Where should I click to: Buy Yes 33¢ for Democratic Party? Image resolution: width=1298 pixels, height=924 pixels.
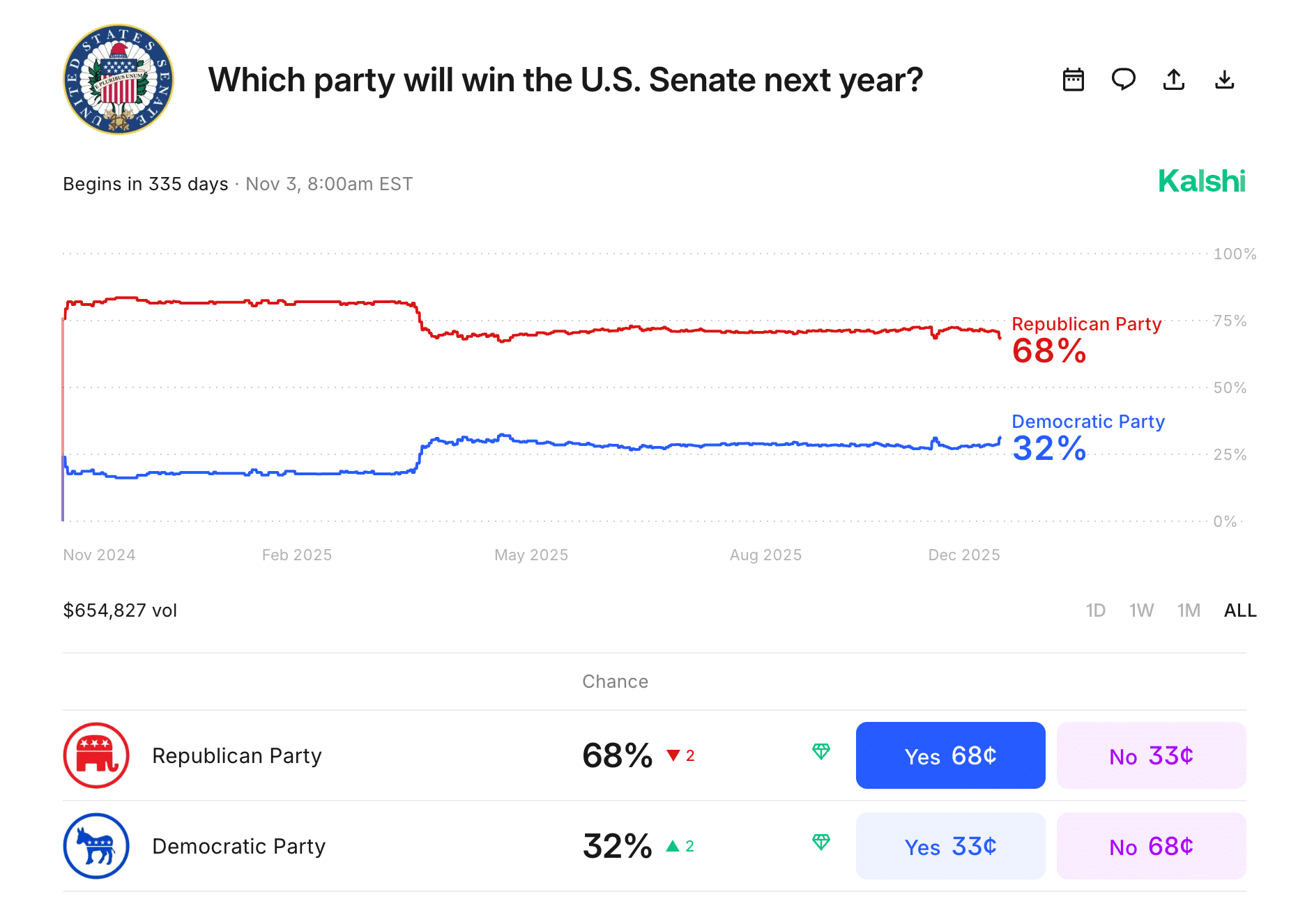(x=950, y=846)
